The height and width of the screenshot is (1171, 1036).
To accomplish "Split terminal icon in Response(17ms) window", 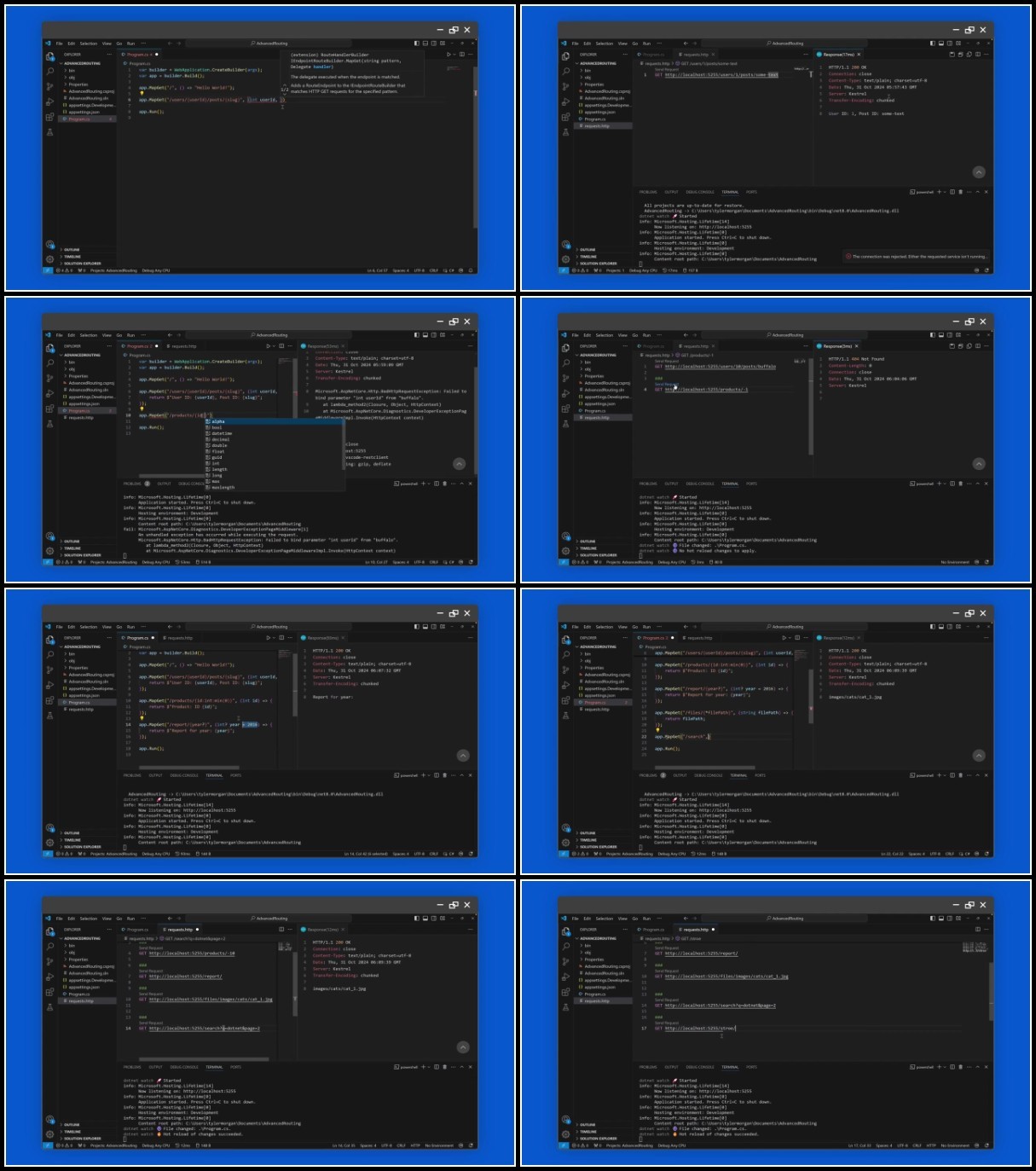I will (952, 192).
